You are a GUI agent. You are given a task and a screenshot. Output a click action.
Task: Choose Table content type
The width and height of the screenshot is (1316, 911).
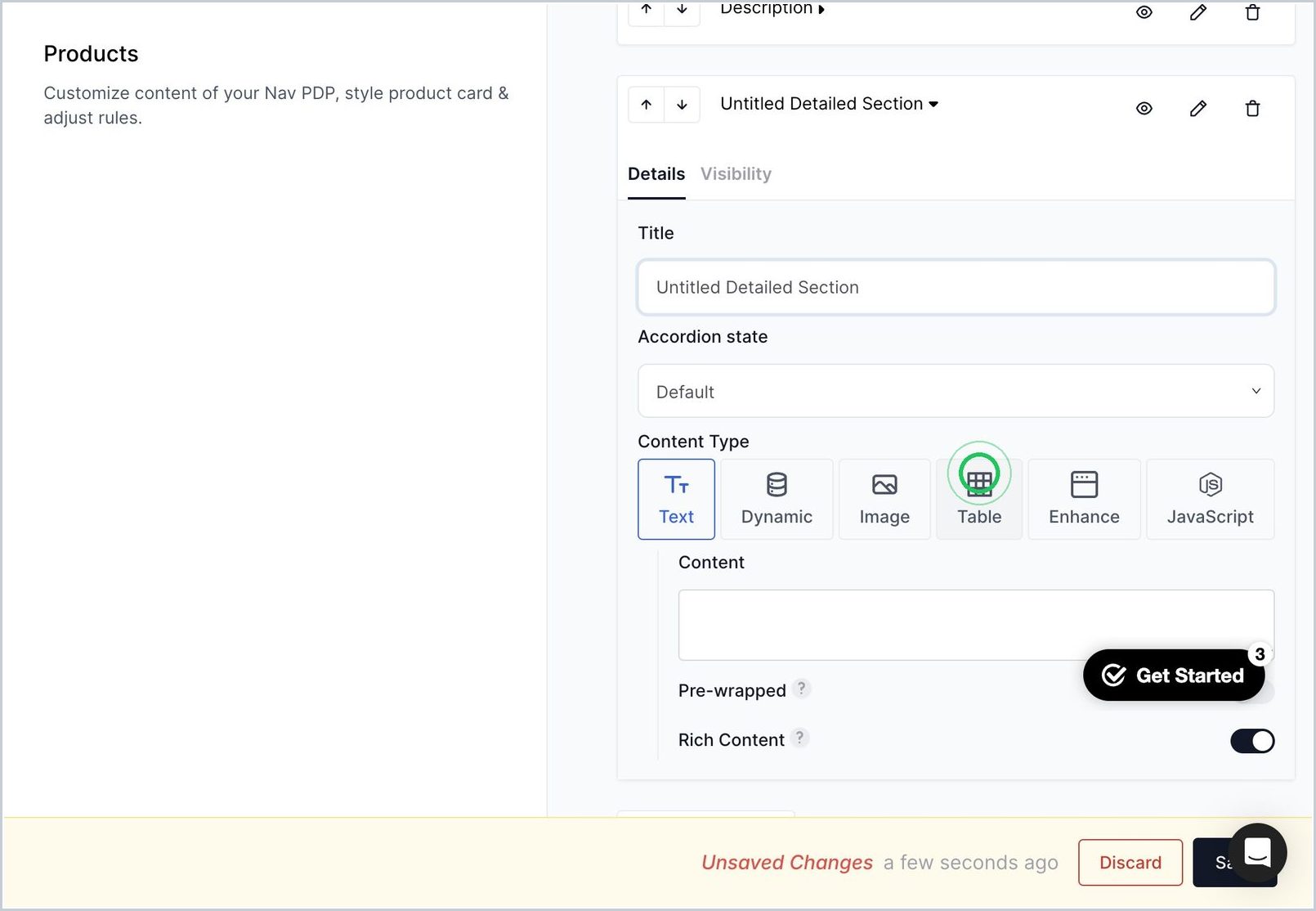tap(979, 499)
